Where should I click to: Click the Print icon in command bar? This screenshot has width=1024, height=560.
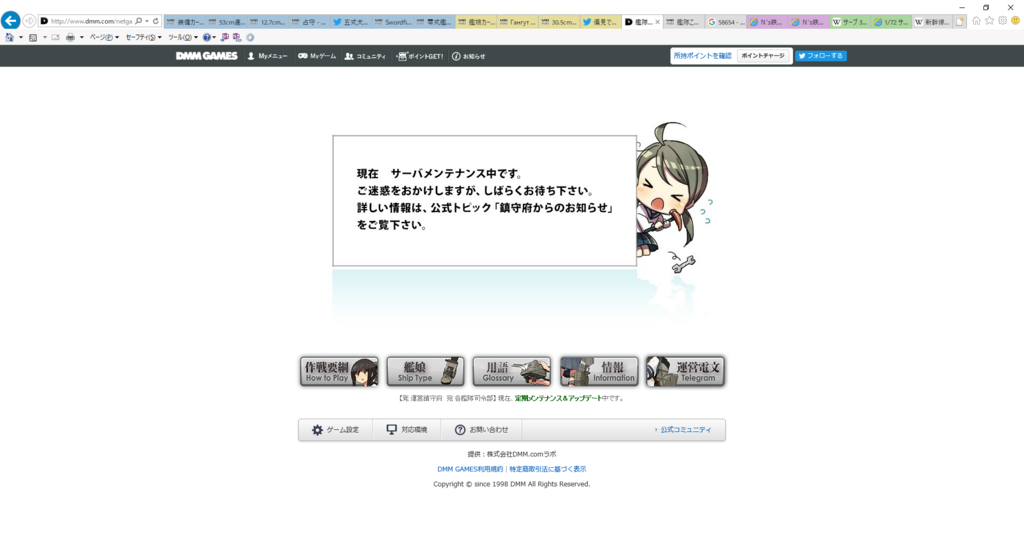71,37
